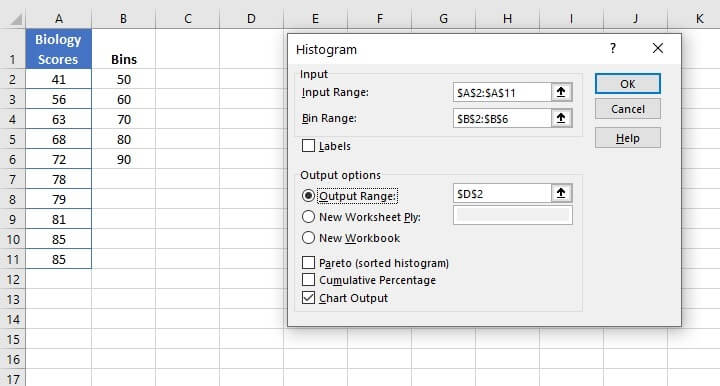
Task: Click cell containing score 72
Action: pos(59,159)
